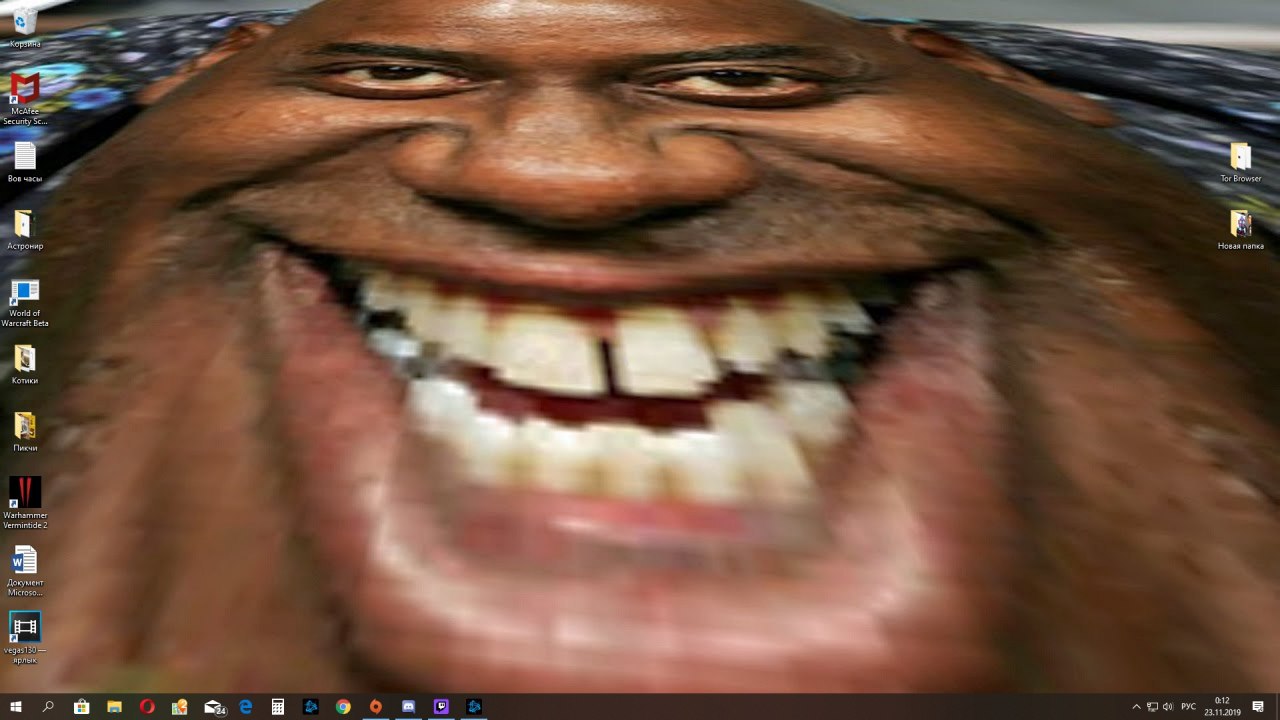Open the Астронир folder
This screenshot has height=720, width=1280.
[25, 230]
